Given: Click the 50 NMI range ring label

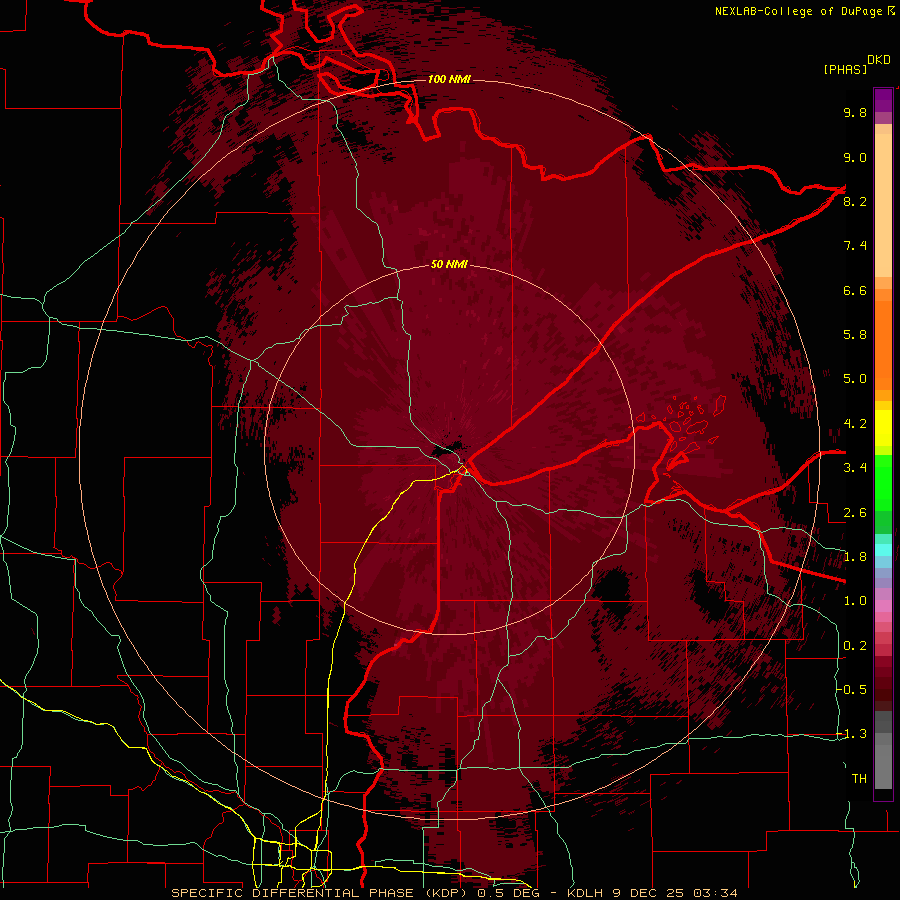Looking at the screenshot, I should (x=449, y=264).
